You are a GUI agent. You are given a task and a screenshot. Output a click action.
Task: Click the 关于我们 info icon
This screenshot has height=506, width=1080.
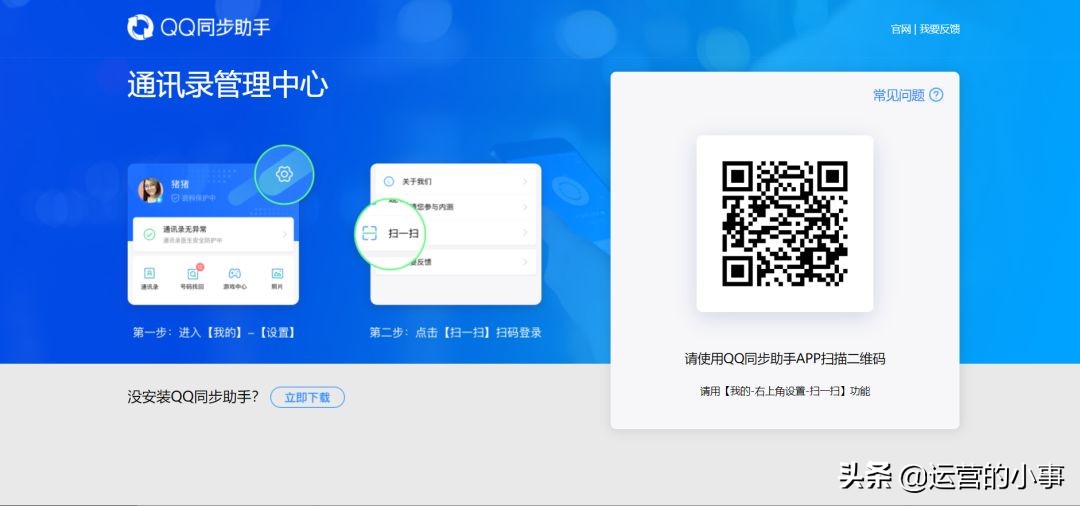tap(388, 182)
